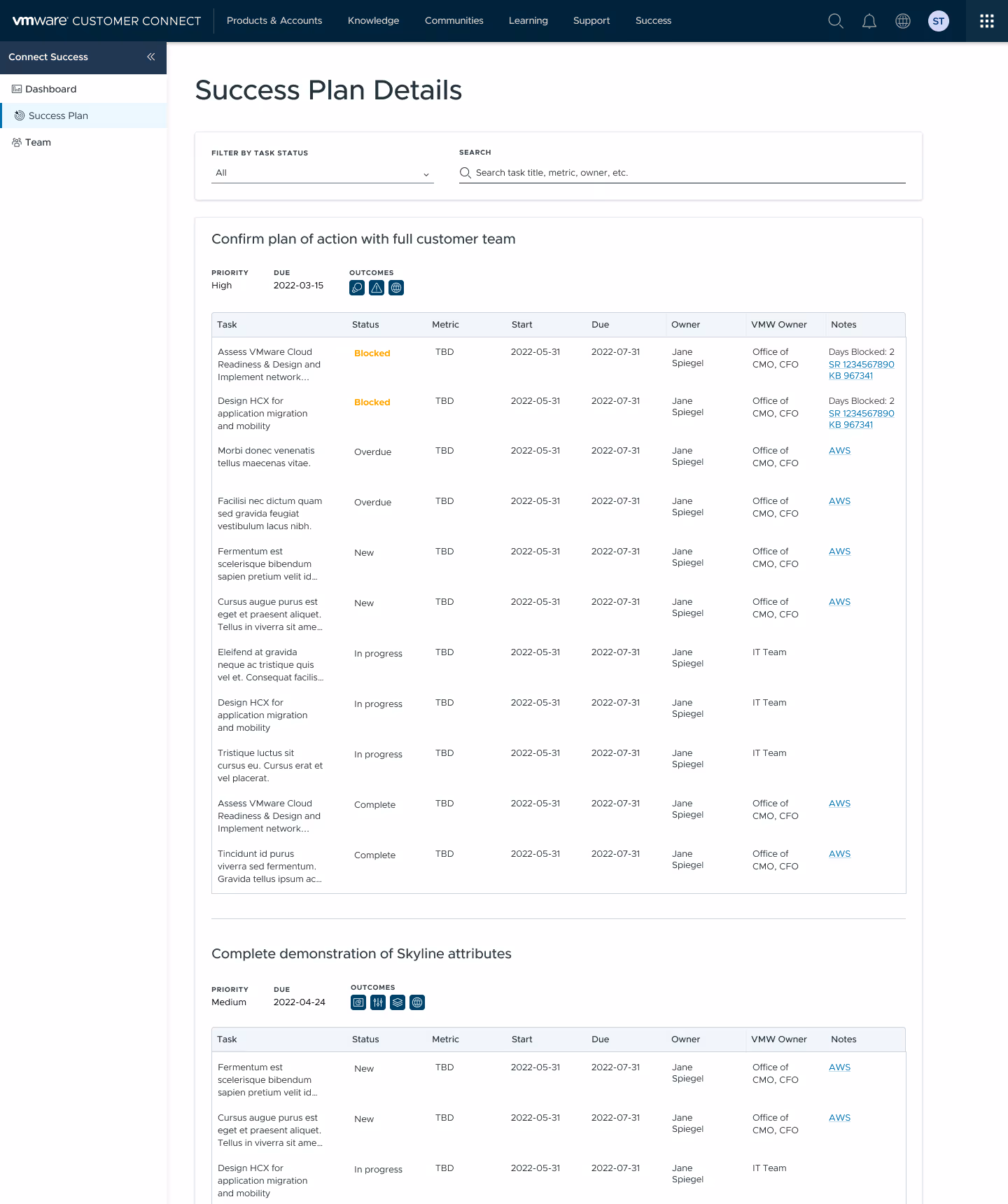
Task: Open Filter by Task Status dropdown
Action: pos(322,173)
